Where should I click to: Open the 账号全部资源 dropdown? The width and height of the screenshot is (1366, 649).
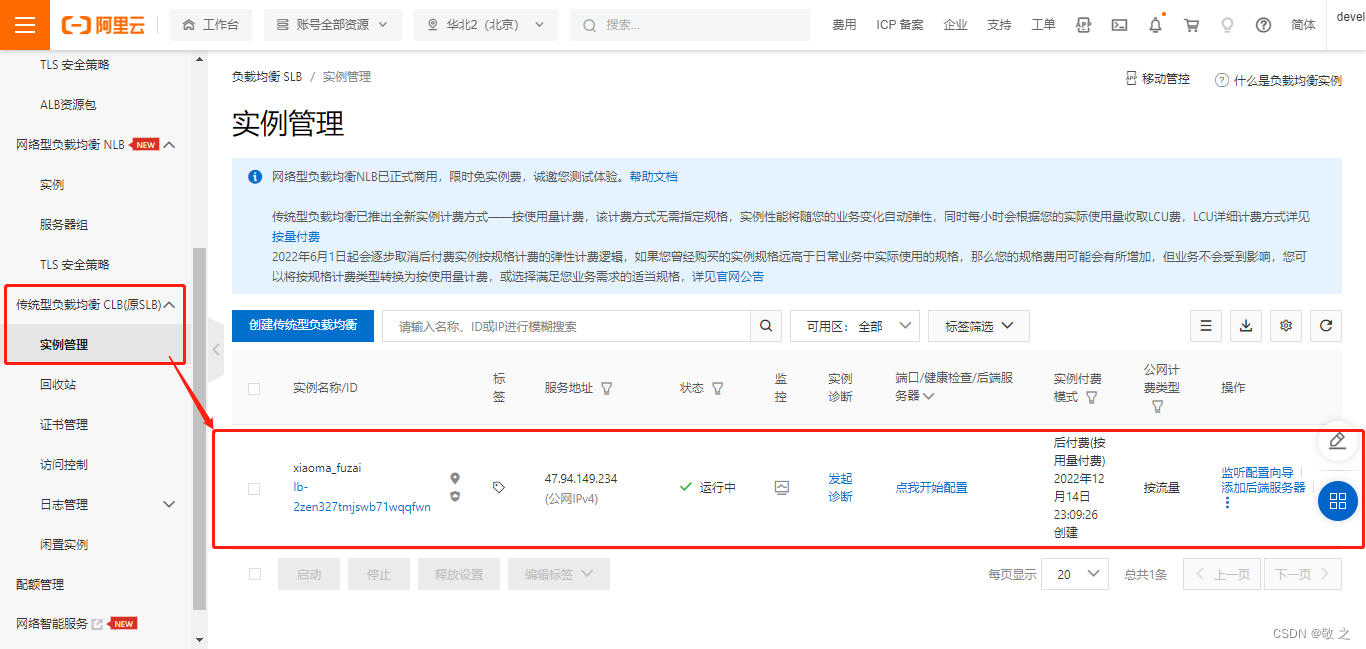[333, 25]
